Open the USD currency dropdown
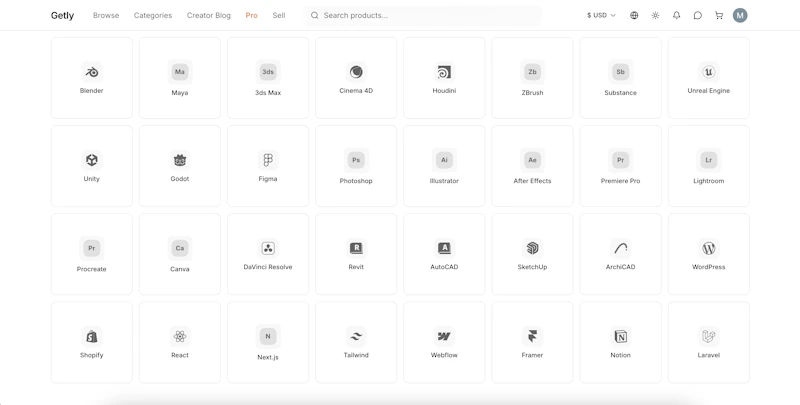Viewport: 800px width, 405px height. pyautogui.click(x=602, y=15)
